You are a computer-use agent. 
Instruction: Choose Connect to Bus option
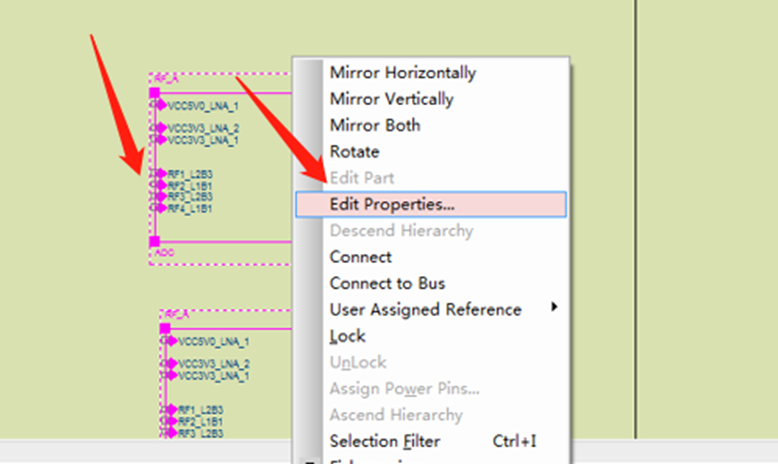[x=387, y=283]
